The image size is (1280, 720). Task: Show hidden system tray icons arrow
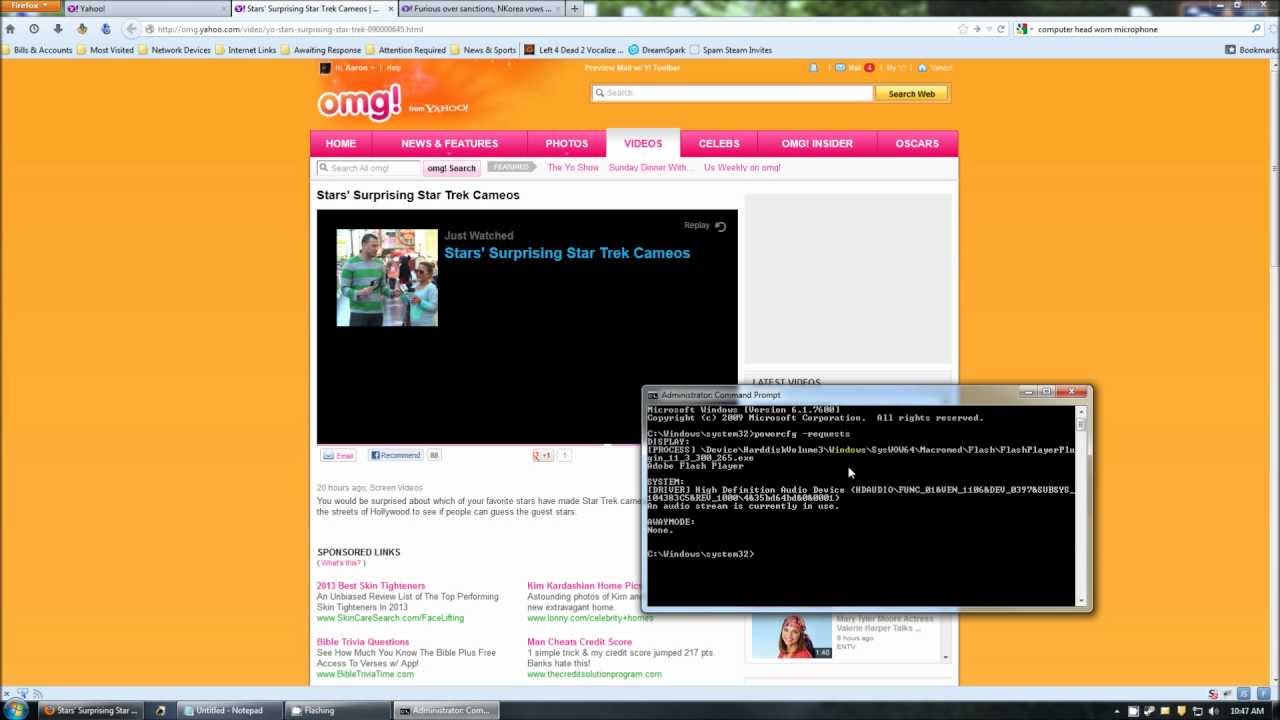pyautogui.click(x=1117, y=711)
